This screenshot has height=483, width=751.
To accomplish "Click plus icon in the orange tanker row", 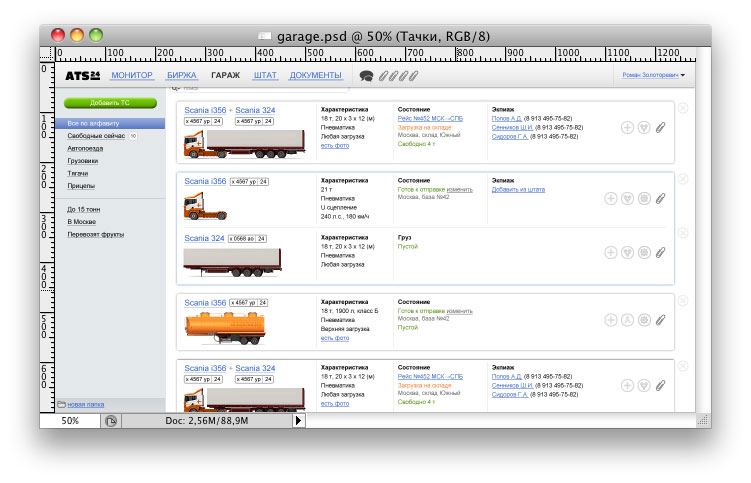I will click(x=611, y=320).
